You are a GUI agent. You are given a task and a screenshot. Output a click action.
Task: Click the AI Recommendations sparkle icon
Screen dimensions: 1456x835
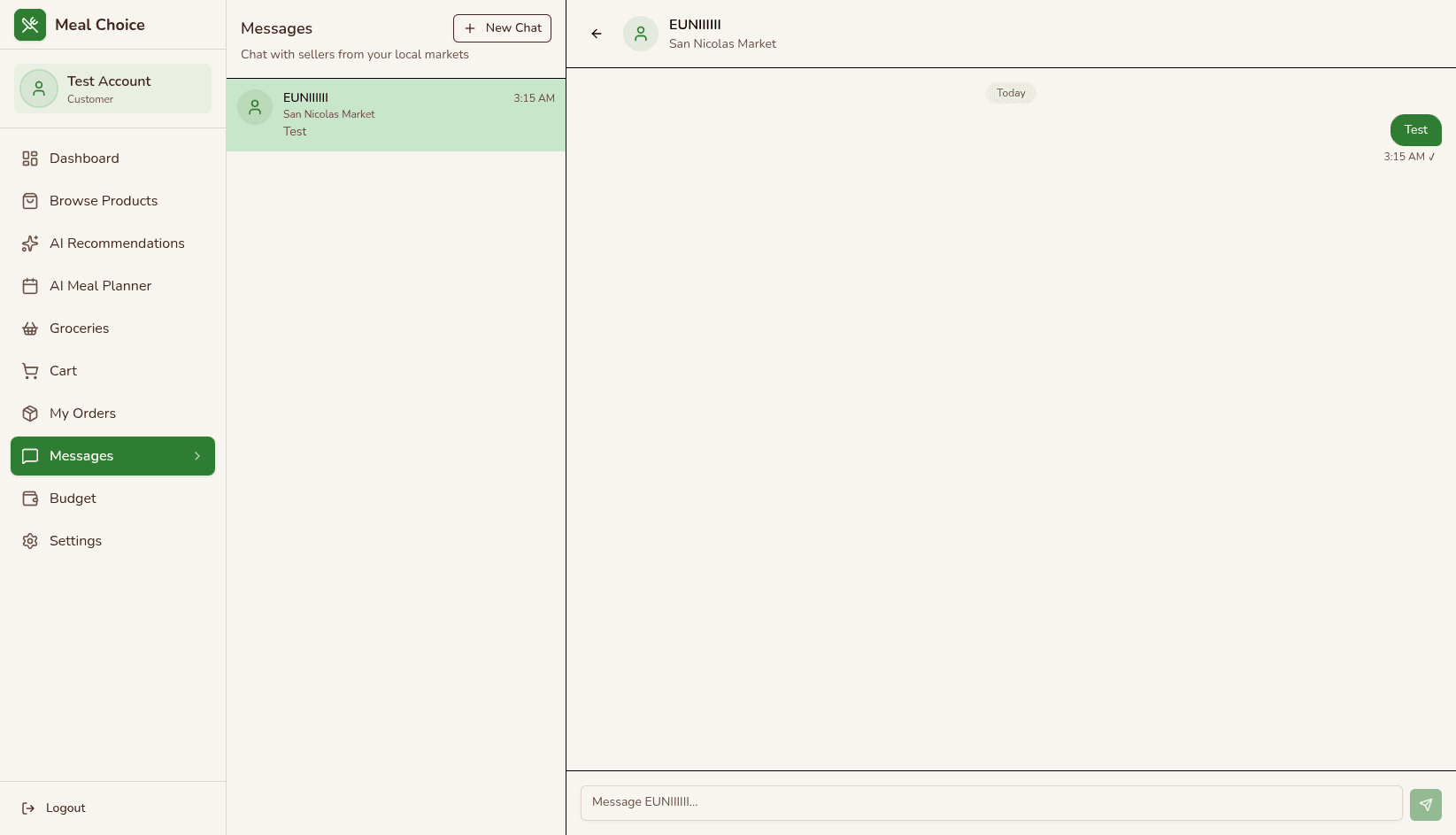30,244
